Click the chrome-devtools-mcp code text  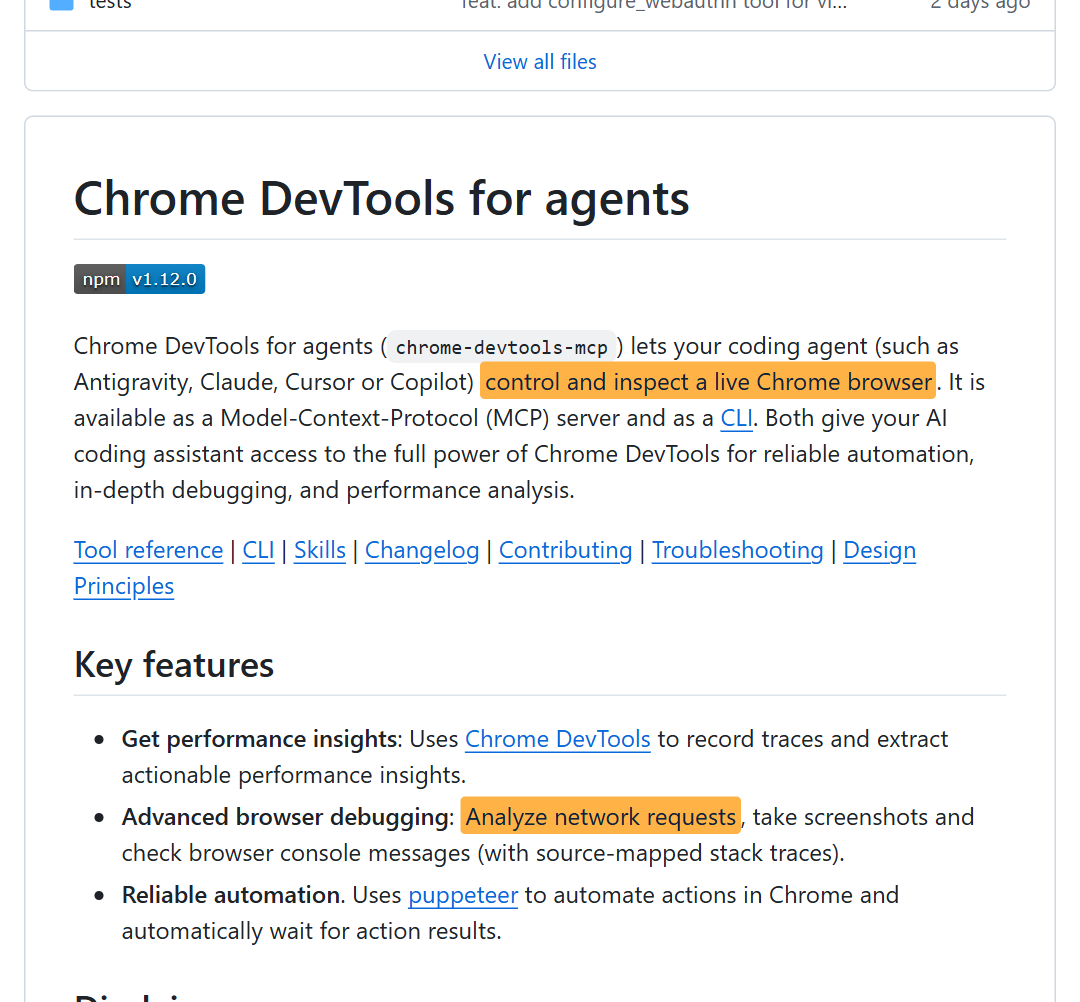[x=501, y=347]
